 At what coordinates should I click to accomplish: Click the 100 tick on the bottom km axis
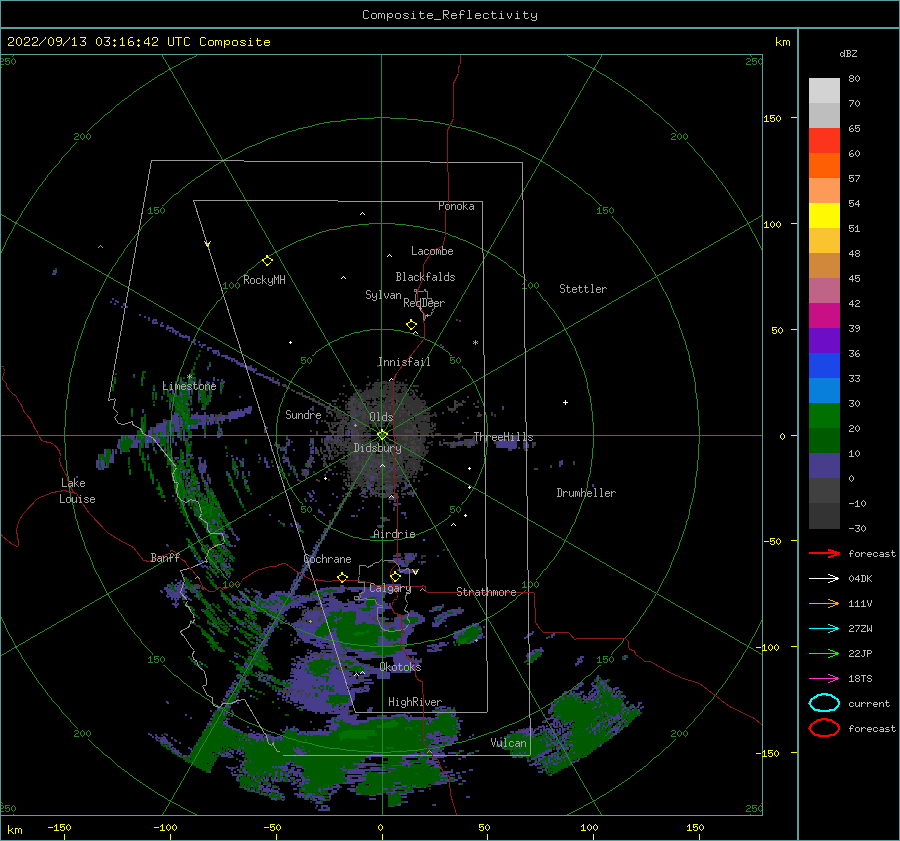tap(589, 827)
